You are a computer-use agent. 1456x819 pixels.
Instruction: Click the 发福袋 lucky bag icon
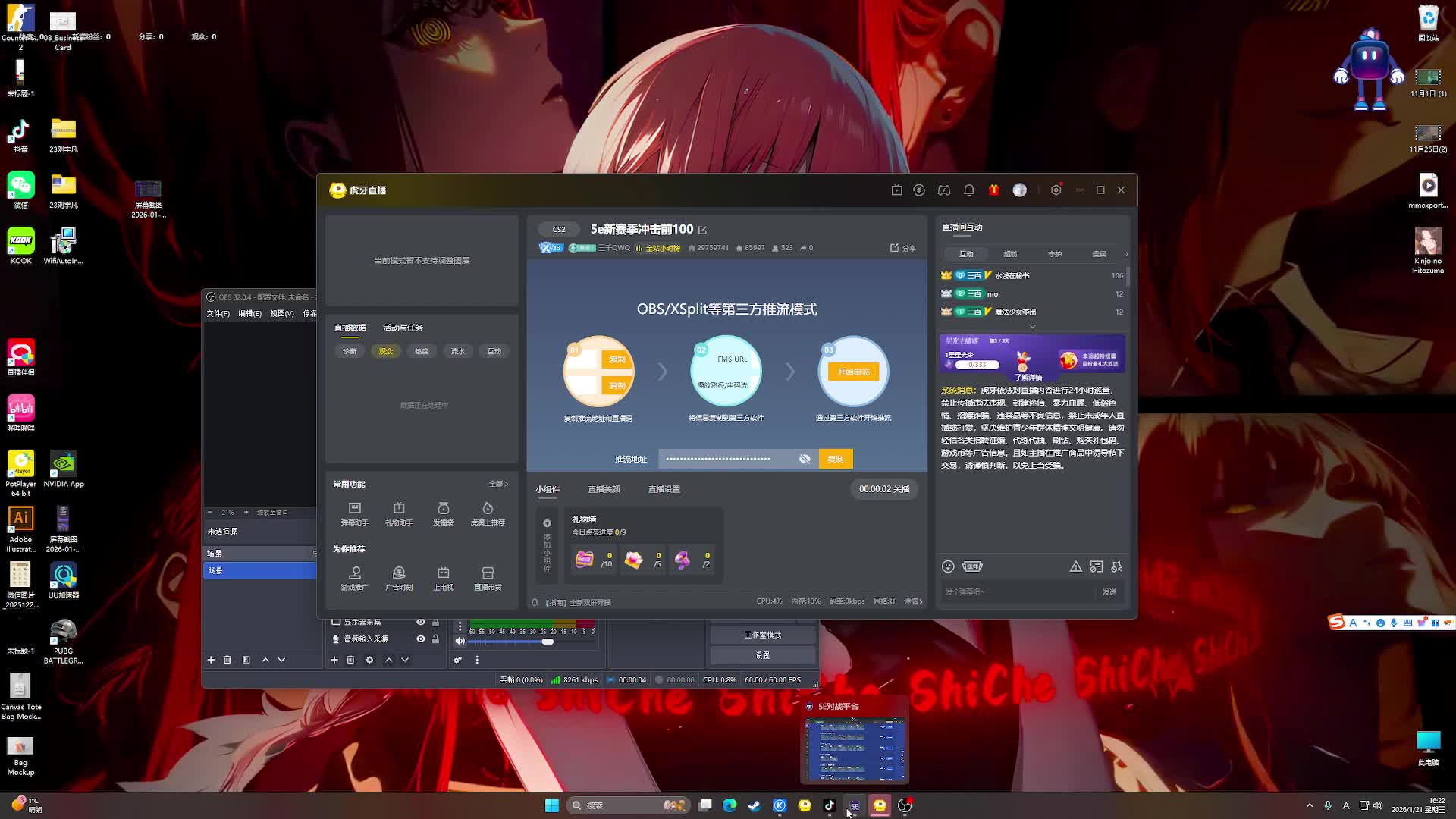pos(444,509)
